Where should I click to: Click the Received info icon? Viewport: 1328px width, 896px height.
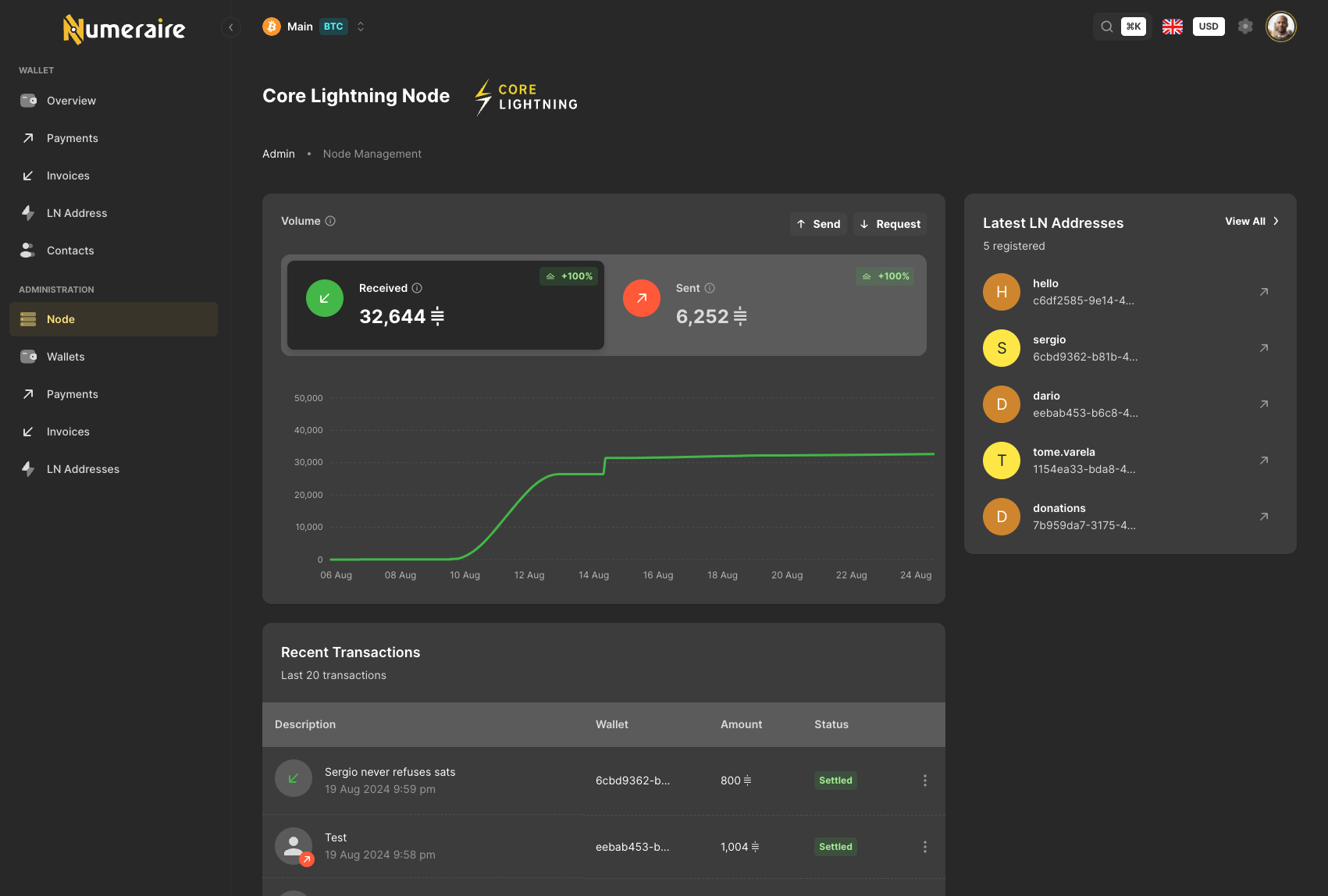point(417,288)
